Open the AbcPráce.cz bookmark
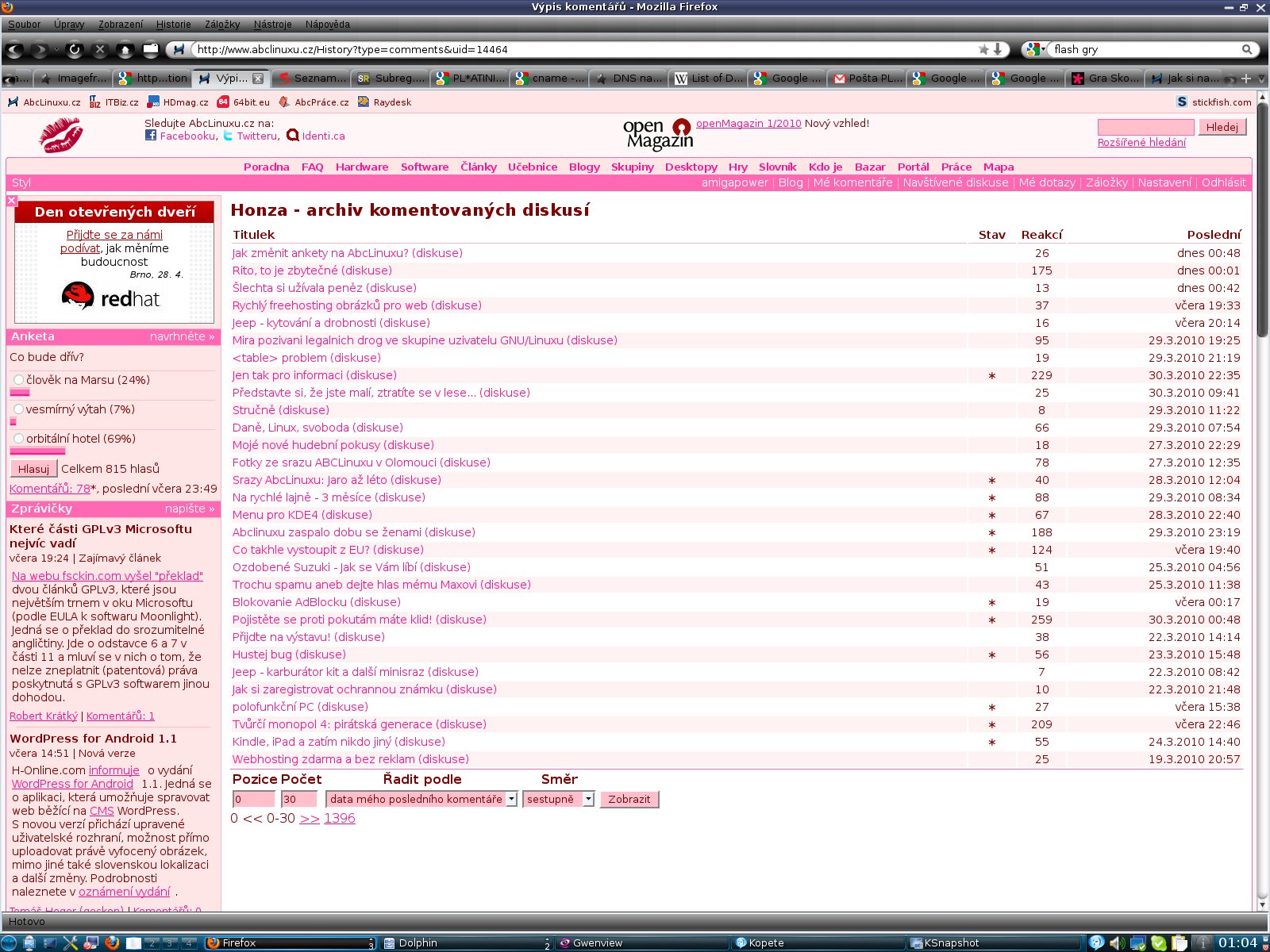The image size is (1270, 952). pos(314,102)
